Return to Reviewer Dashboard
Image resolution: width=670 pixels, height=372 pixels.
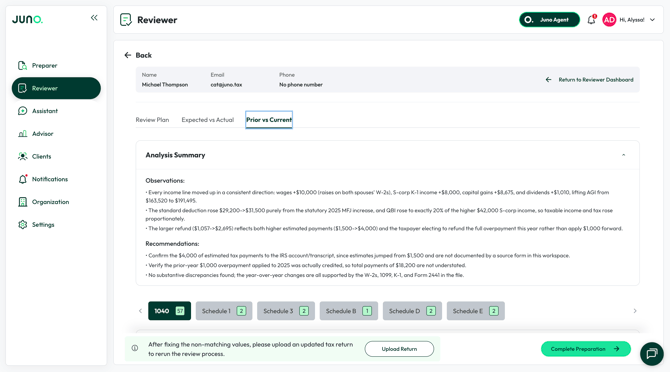[589, 79]
